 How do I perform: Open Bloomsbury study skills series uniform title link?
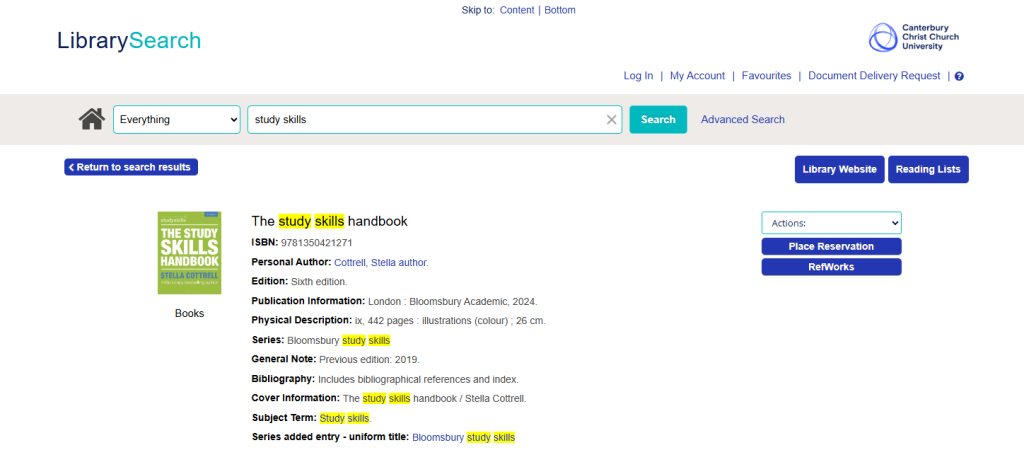pyautogui.click(x=464, y=437)
